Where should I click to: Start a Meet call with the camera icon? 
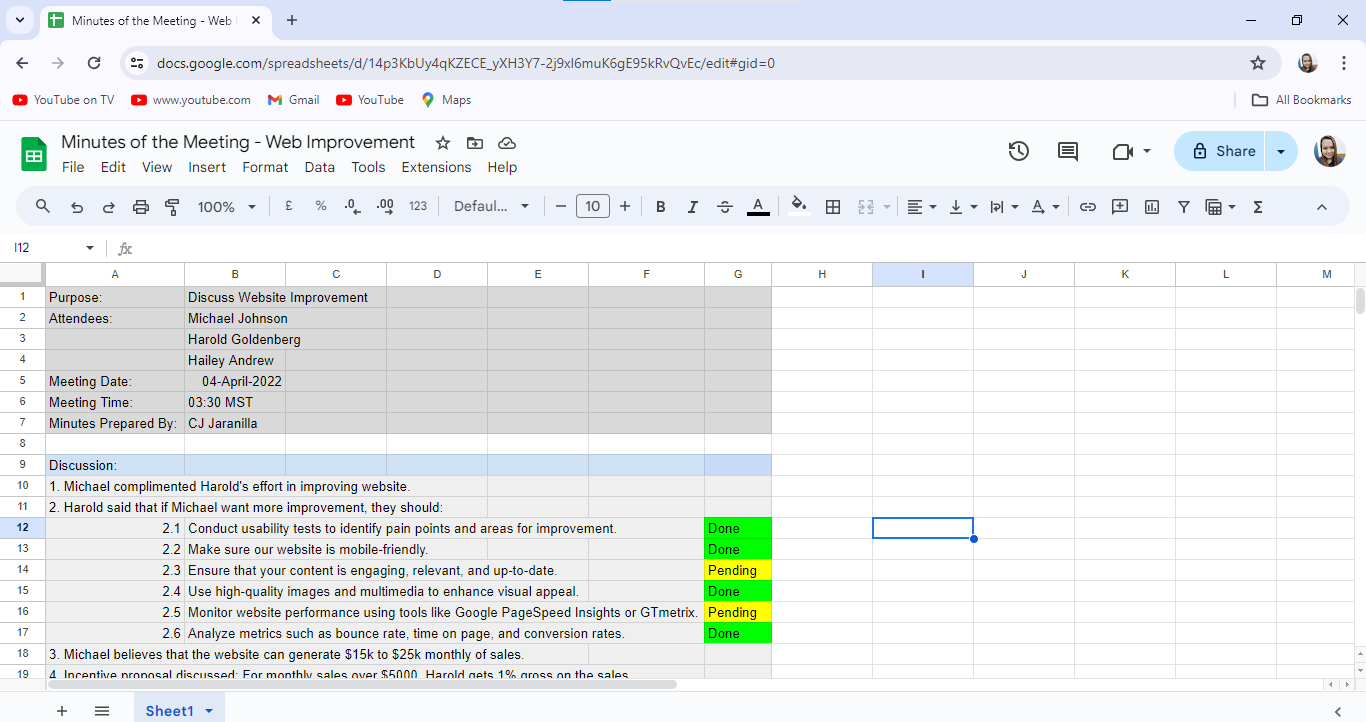point(1122,151)
